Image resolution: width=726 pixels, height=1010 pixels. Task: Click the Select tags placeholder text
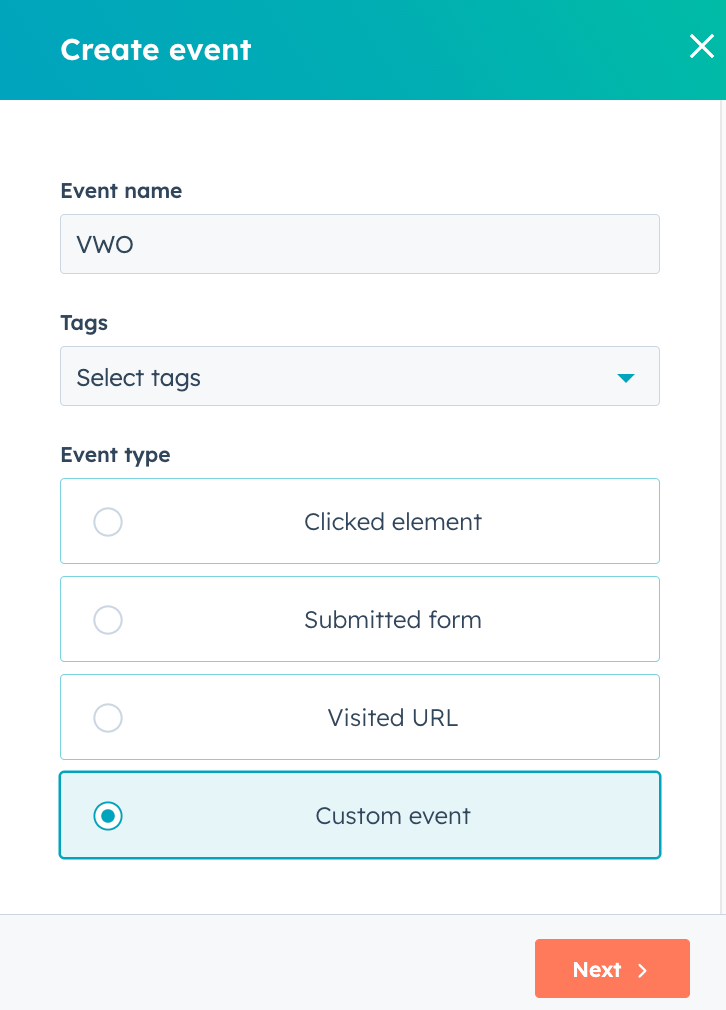pos(139,378)
